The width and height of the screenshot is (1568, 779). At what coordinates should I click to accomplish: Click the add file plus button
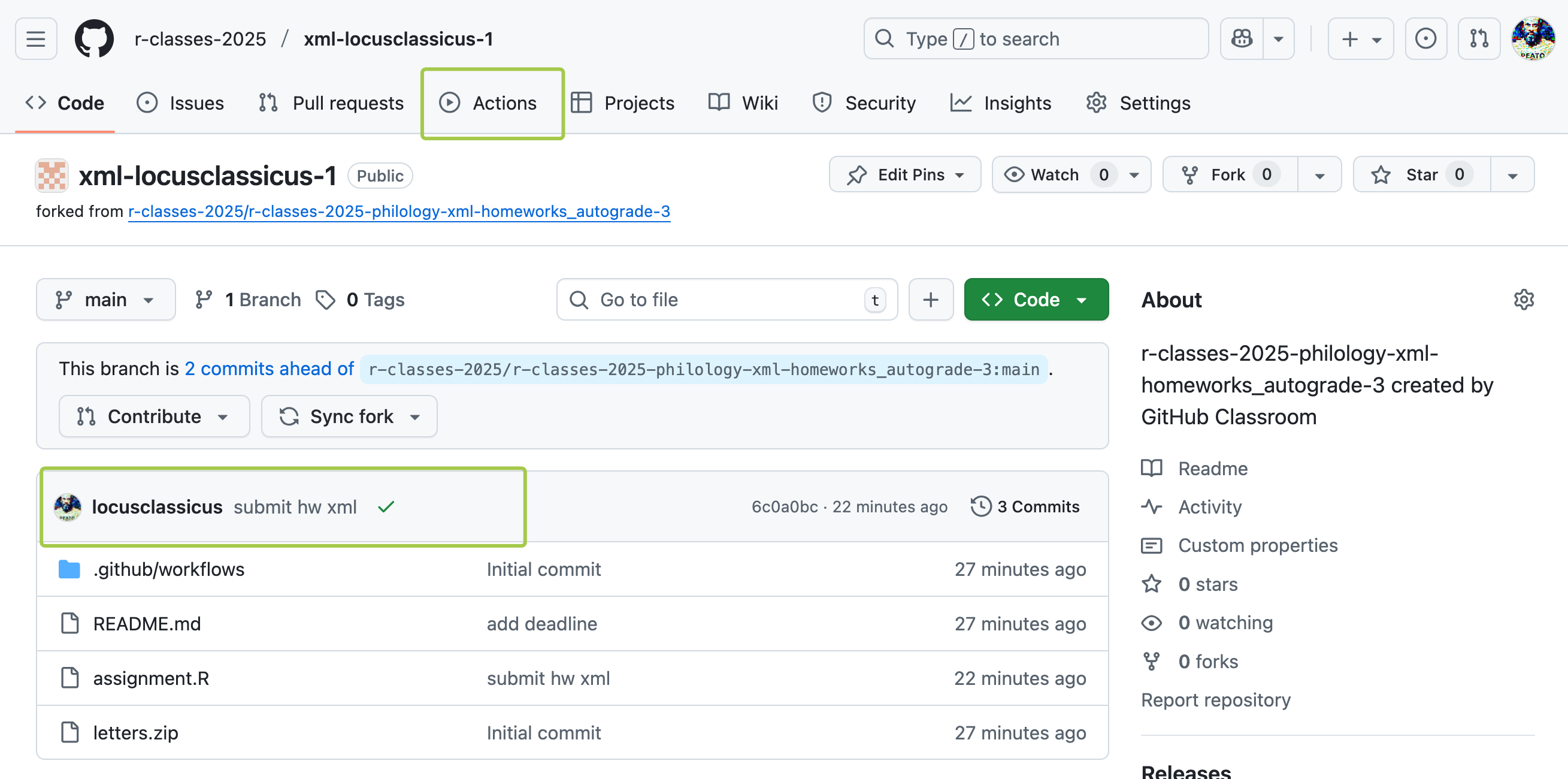pos(930,300)
